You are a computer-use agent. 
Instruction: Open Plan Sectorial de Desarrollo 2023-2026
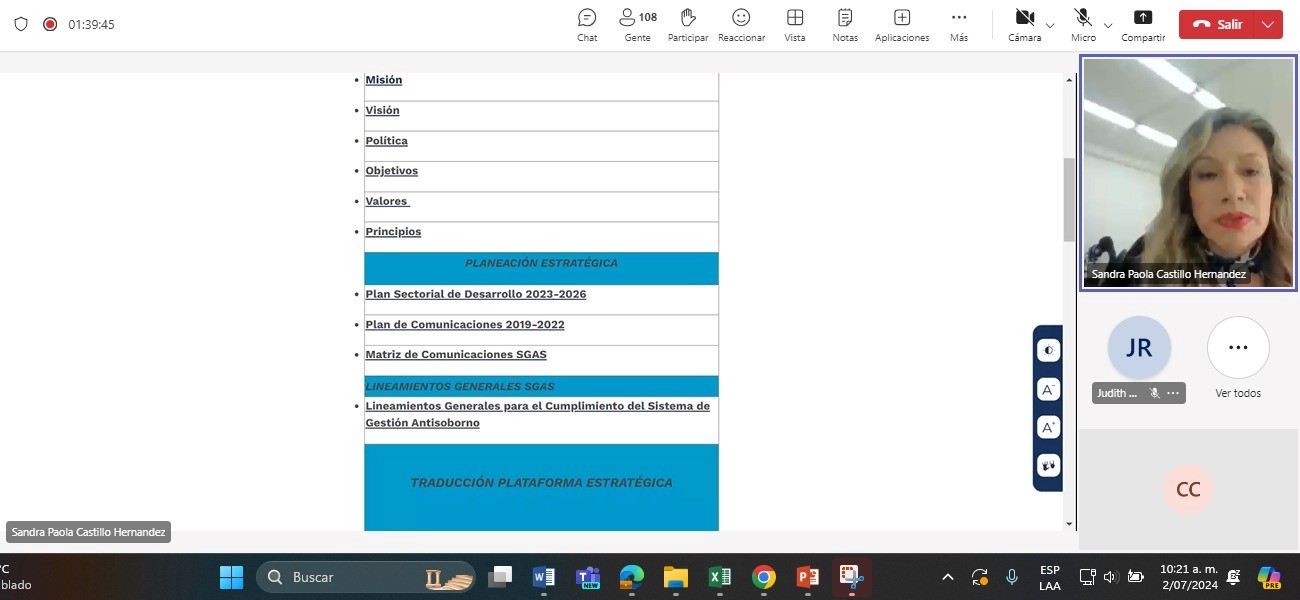pos(476,294)
